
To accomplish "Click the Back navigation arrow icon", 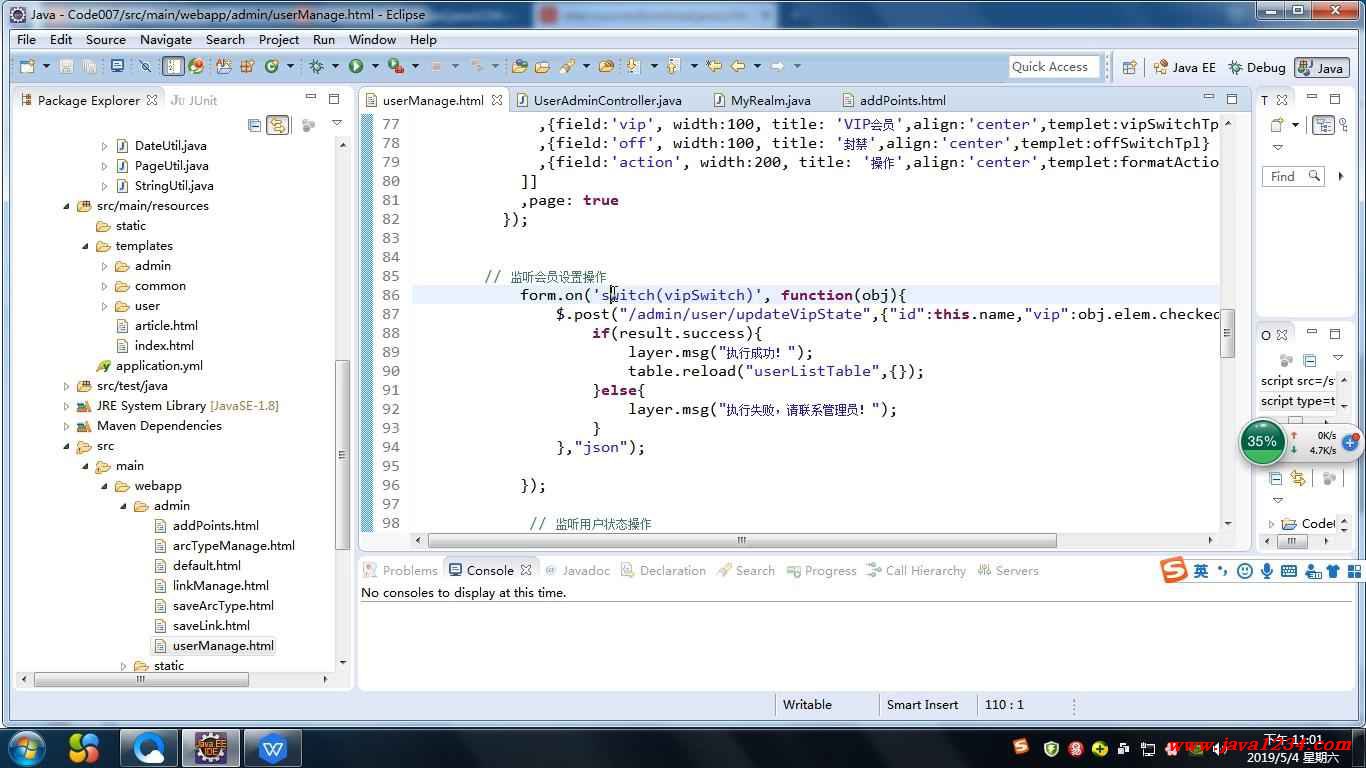I will pyautogui.click(x=738, y=66).
